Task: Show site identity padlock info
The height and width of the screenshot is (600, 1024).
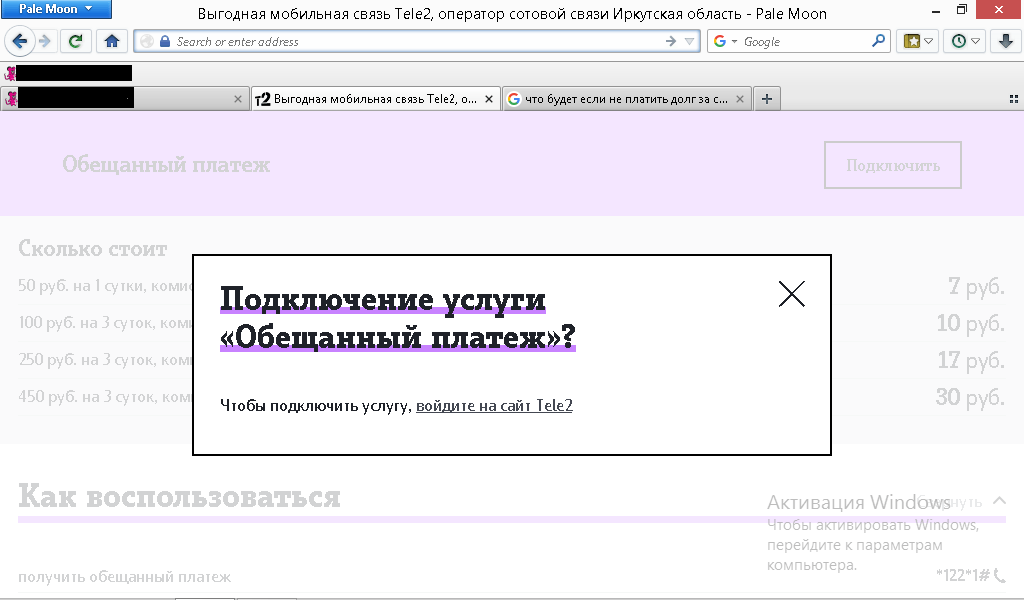Action: click(165, 41)
